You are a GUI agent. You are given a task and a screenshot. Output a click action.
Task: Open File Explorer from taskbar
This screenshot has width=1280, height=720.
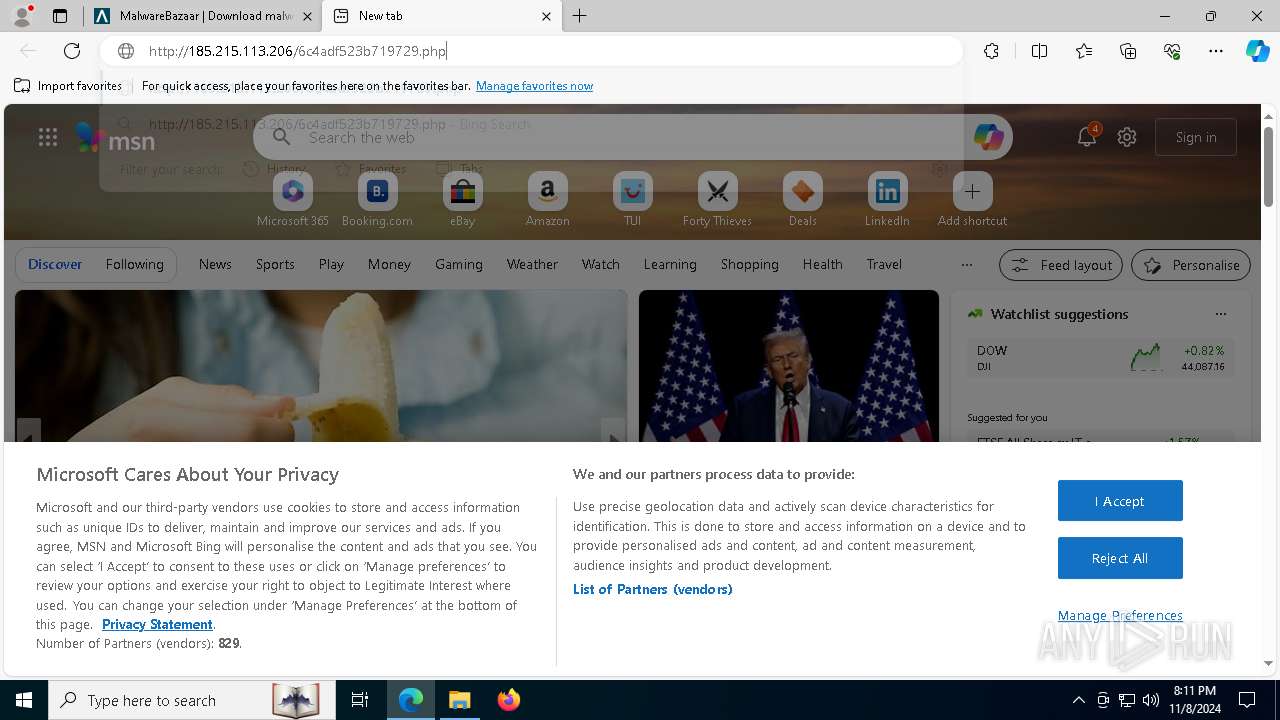pos(459,700)
